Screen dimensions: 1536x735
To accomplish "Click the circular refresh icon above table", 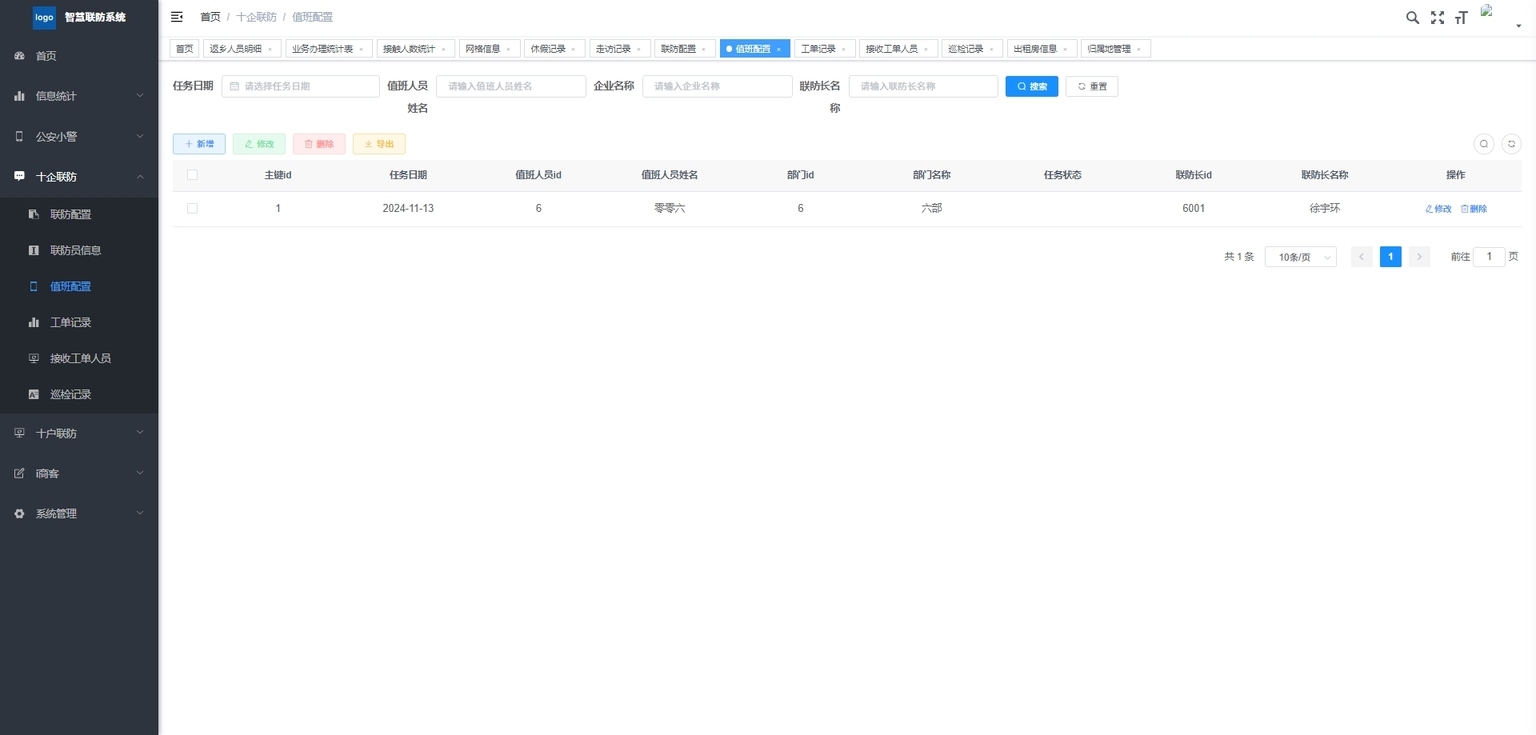I will click(x=1512, y=144).
